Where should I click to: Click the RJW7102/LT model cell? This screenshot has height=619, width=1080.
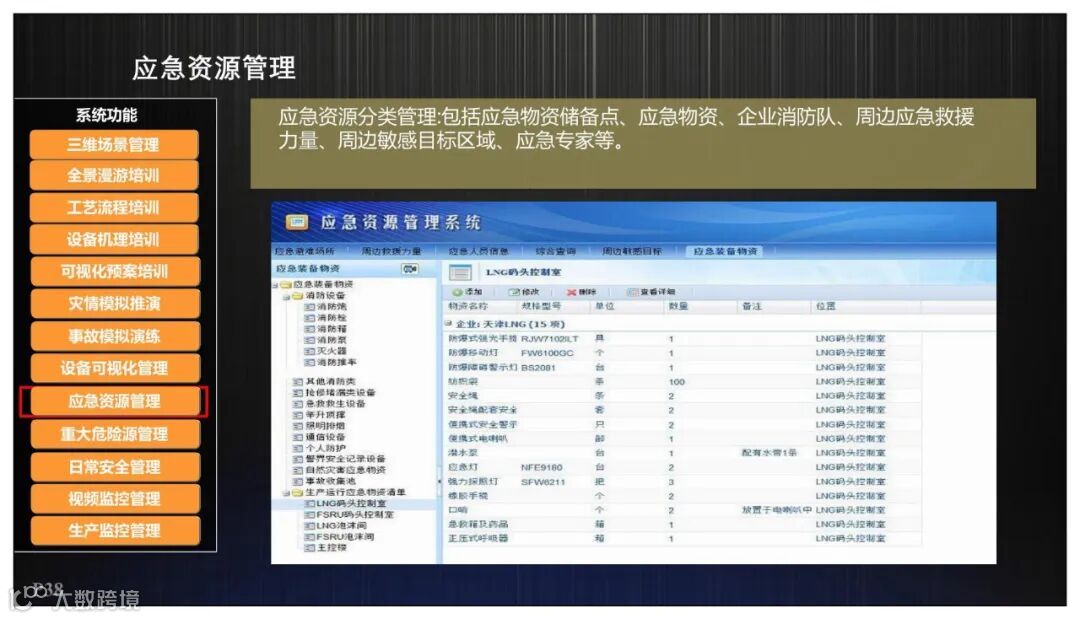550,339
